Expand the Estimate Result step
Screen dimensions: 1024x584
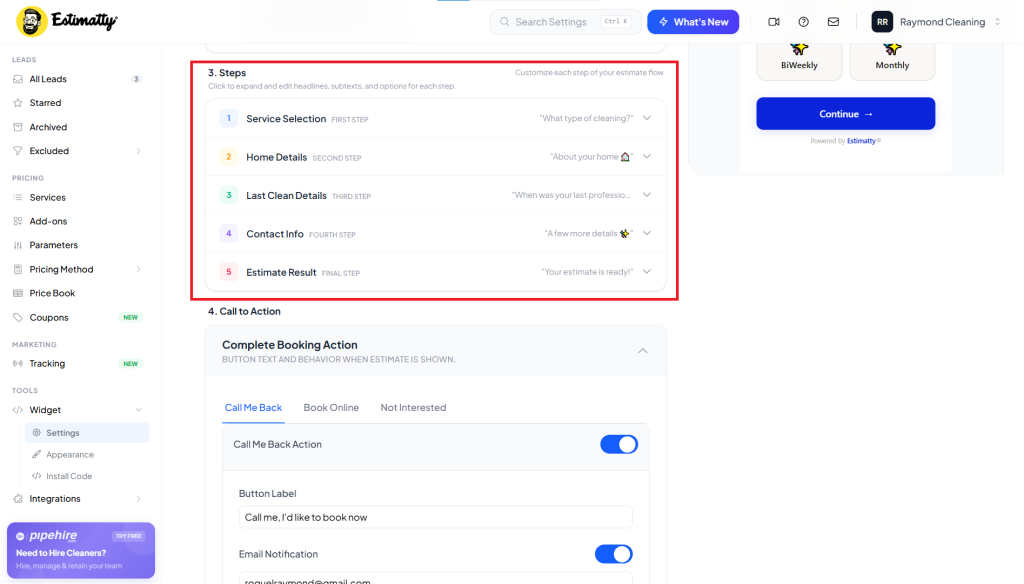[x=436, y=272]
